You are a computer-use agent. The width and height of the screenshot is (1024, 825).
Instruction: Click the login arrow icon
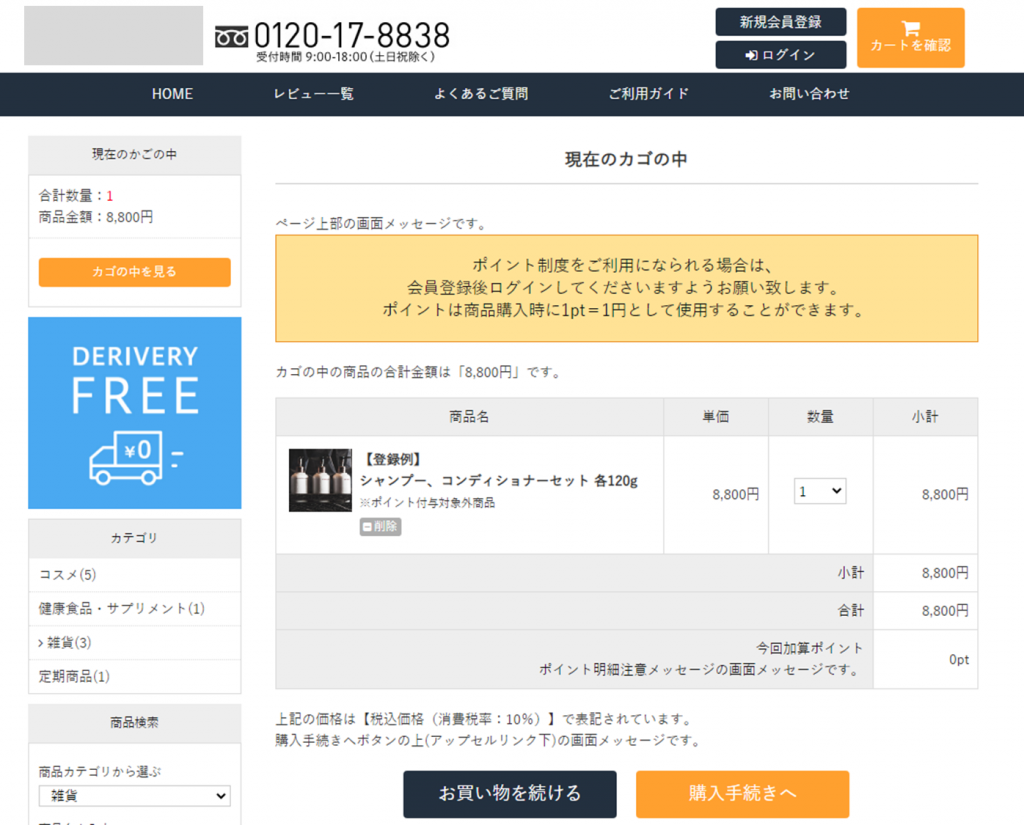pos(751,55)
